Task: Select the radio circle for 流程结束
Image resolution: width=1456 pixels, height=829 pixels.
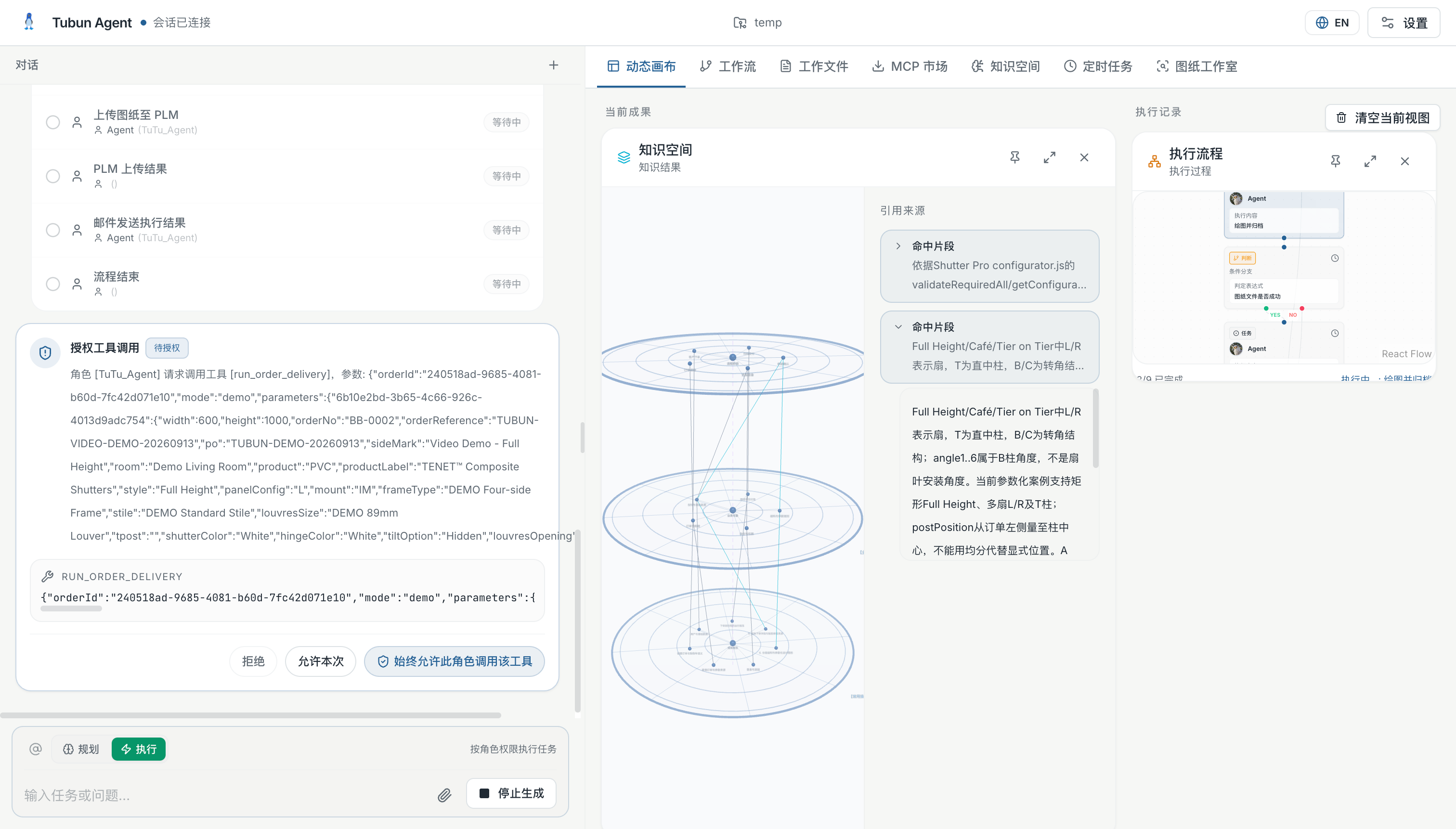Action: (x=53, y=284)
